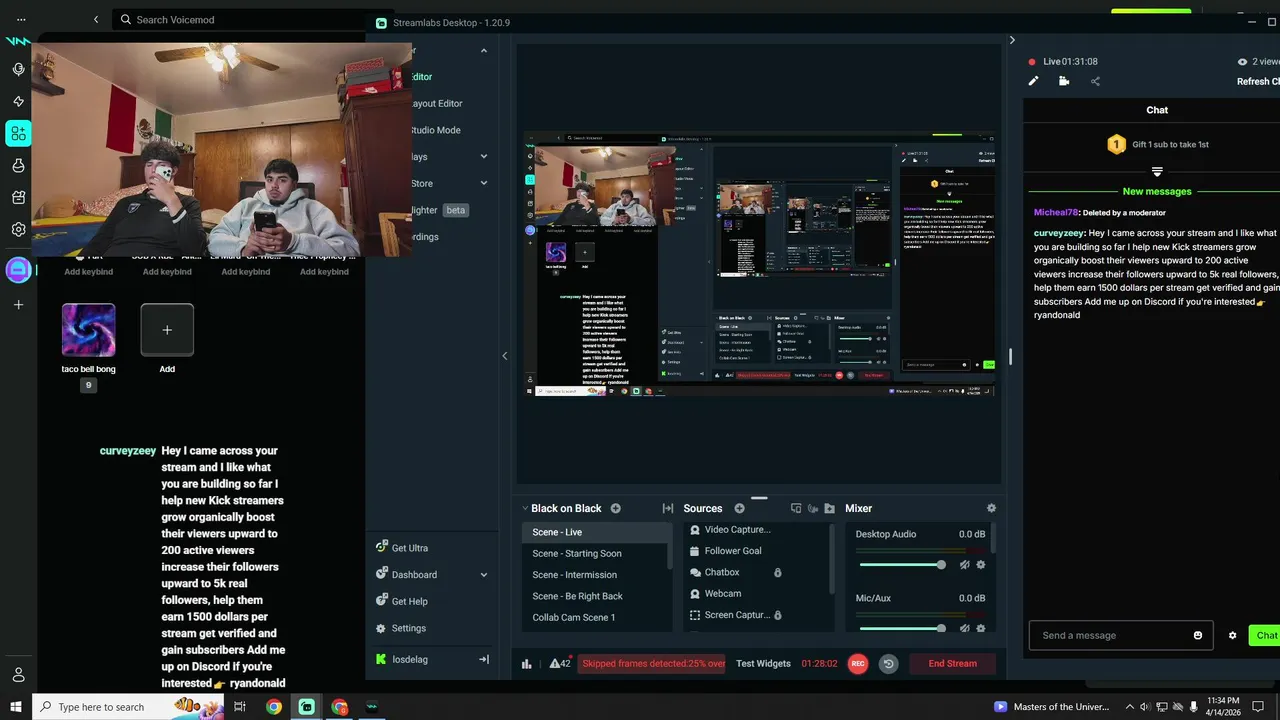
Task: Open the Voicemod gift box icon
Action: pyautogui.click(x=18, y=198)
